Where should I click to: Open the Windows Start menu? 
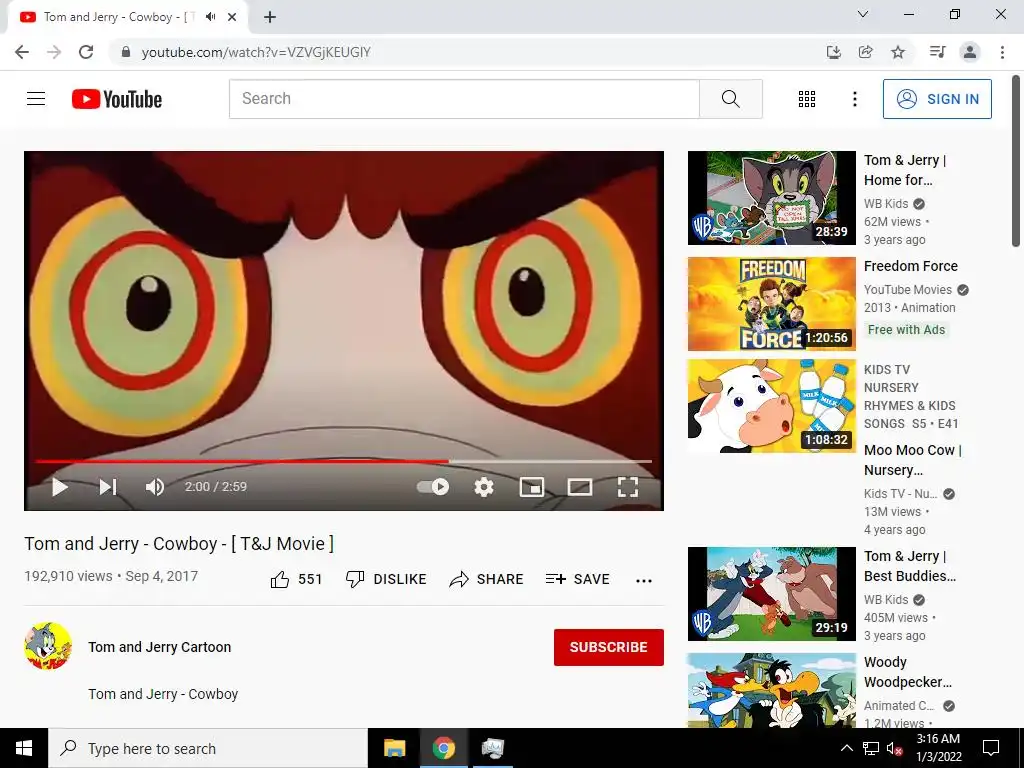point(24,748)
